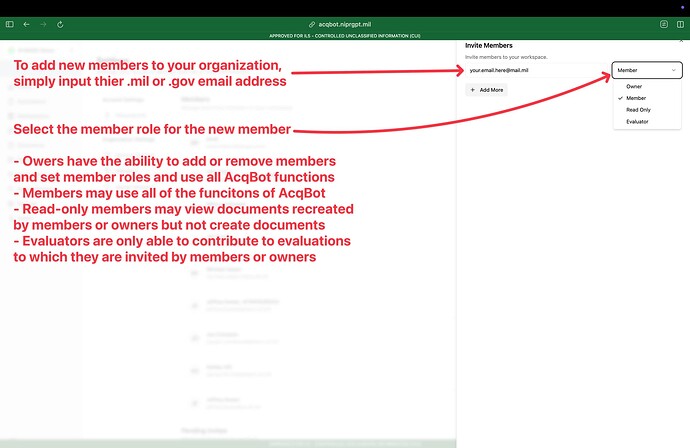690x448 pixels.
Task: Open the share icon in the browser toolbar
Action: [664, 24]
